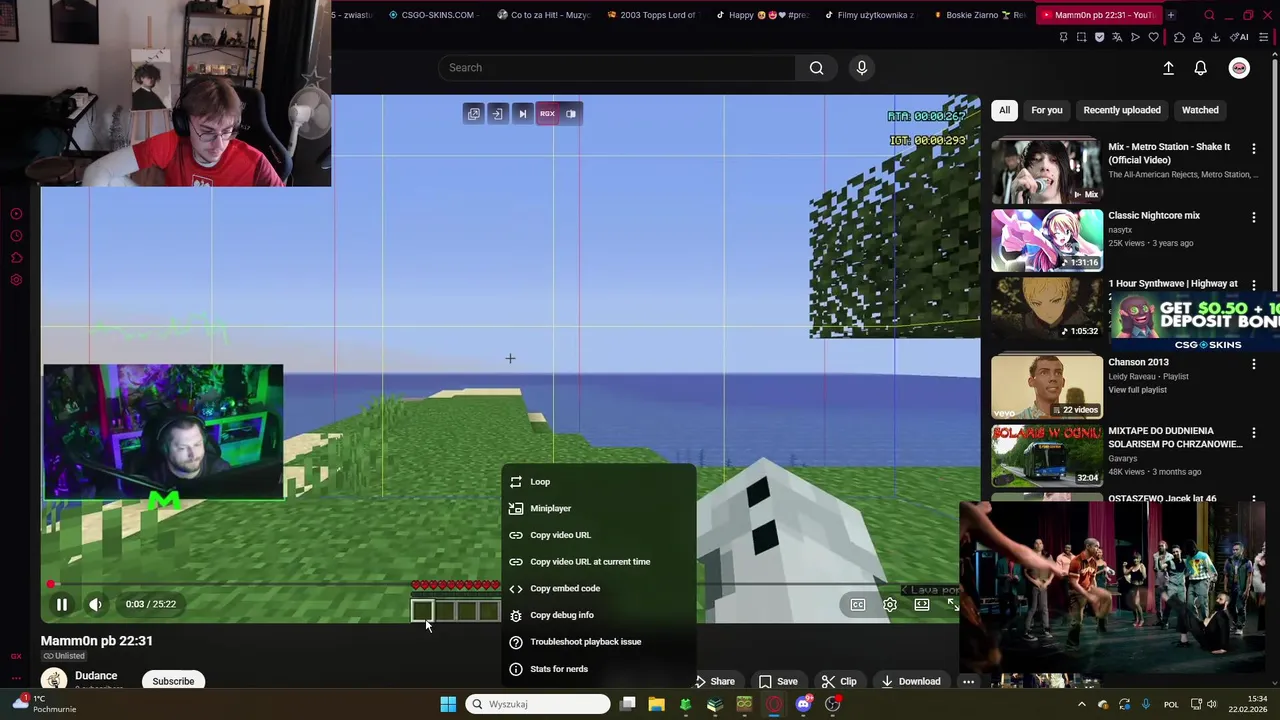Open the Windows Start menu
This screenshot has width=1280, height=720.
(x=448, y=704)
